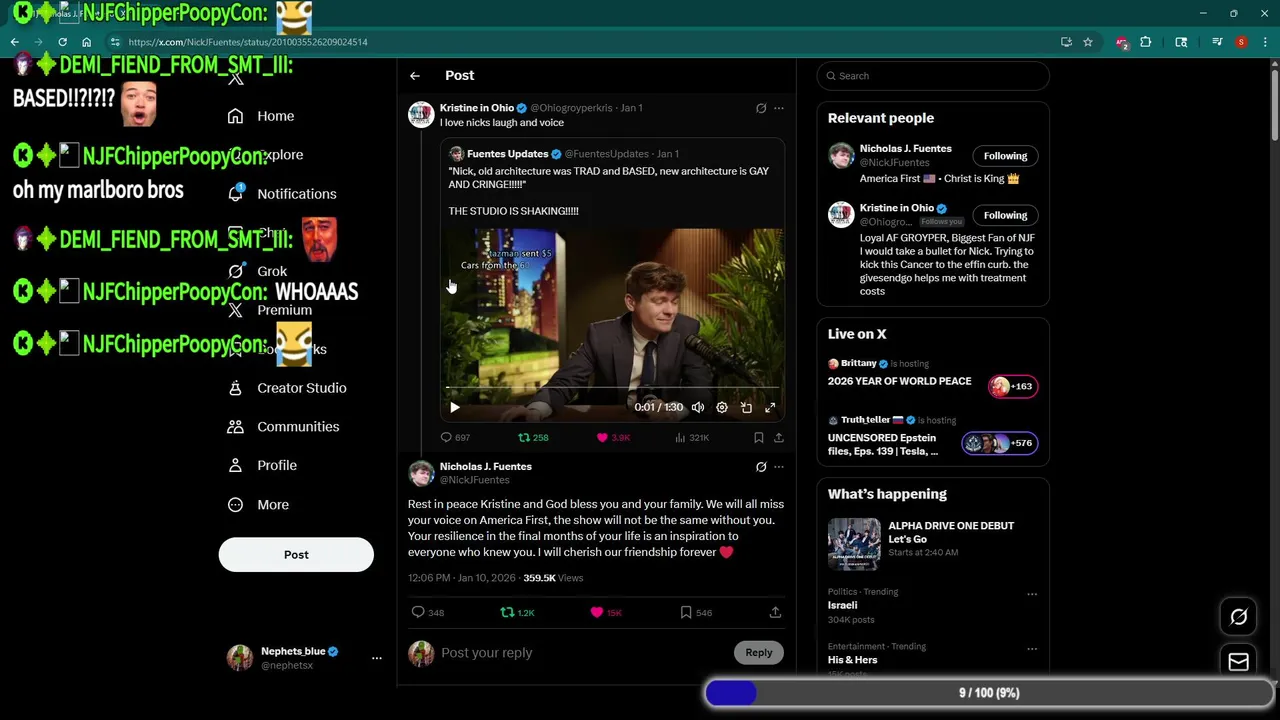The height and width of the screenshot is (720, 1280).
Task: Open options for the His & Hers trend
Action: (x=1032, y=649)
